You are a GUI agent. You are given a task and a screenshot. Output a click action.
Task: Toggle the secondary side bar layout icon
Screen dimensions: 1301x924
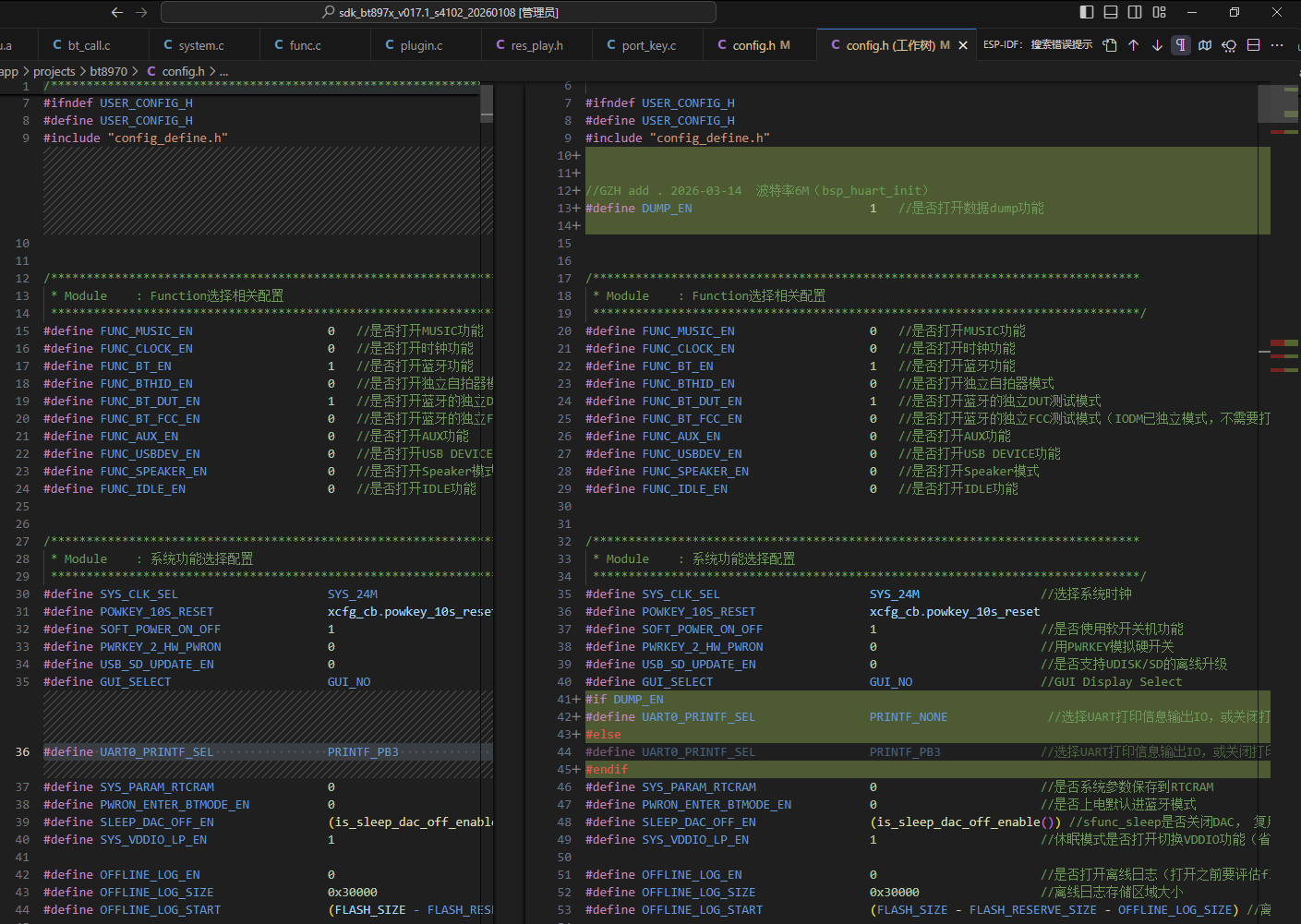click(x=1135, y=12)
